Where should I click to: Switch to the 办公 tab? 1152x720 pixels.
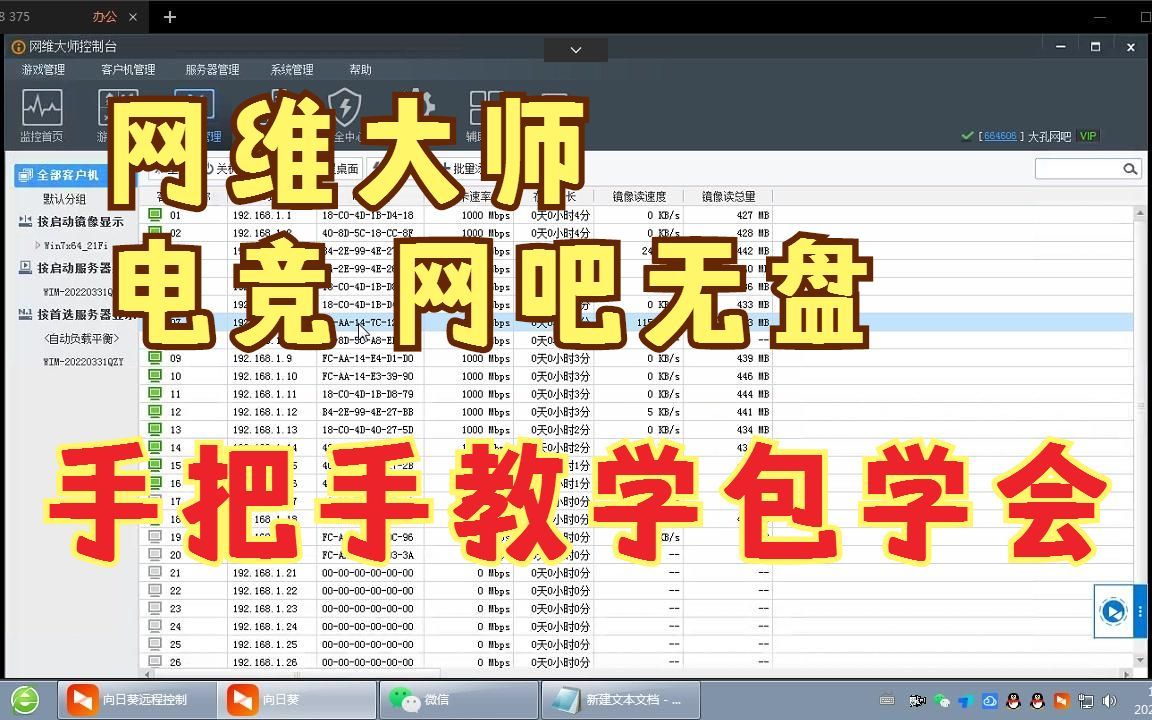104,16
